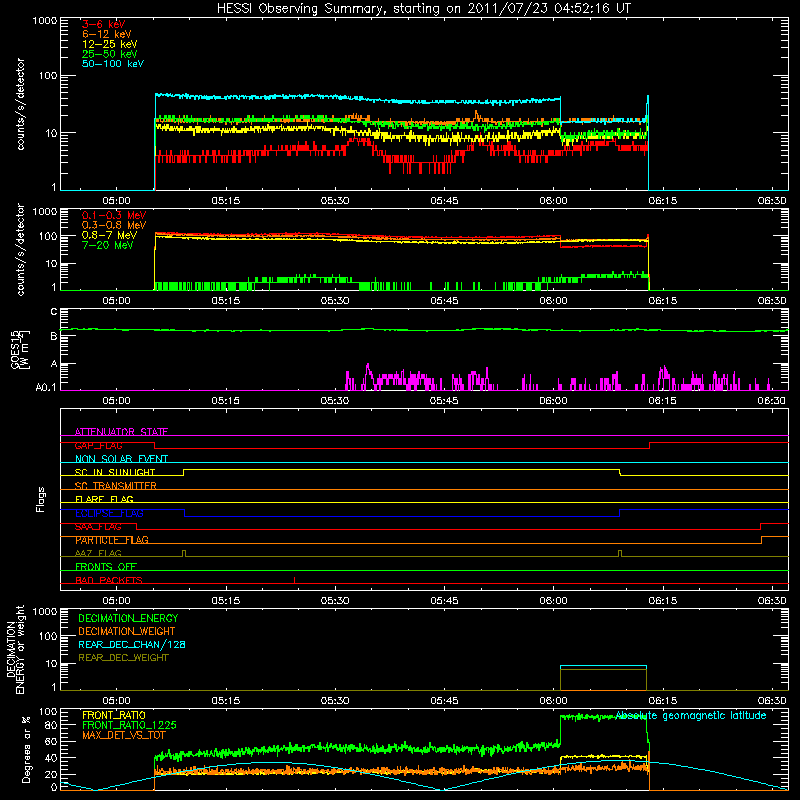Select the SC_TRANSMITTER flag label
This screenshot has width=800, height=800.
(115, 486)
